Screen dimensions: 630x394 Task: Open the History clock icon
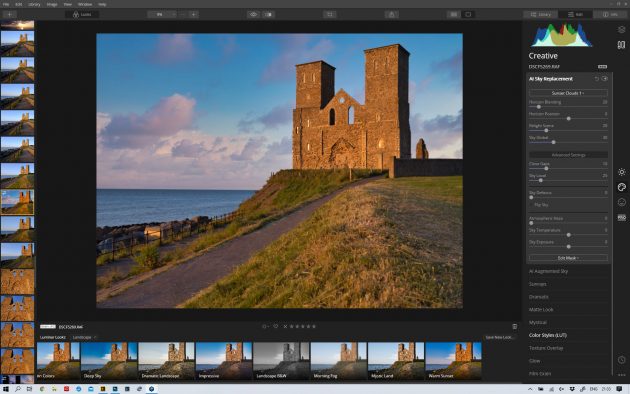[622, 360]
